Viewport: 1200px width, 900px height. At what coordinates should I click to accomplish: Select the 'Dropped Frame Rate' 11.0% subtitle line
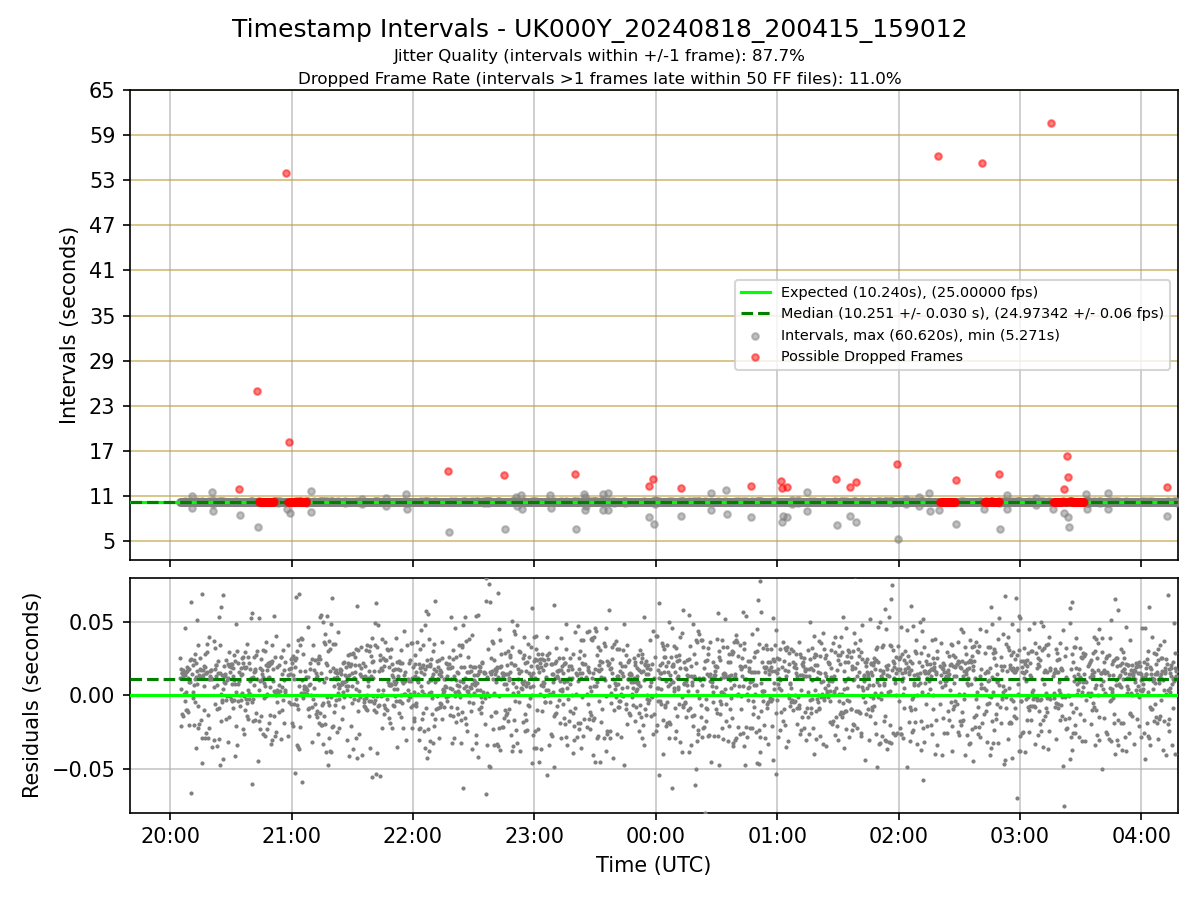tap(599, 78)
